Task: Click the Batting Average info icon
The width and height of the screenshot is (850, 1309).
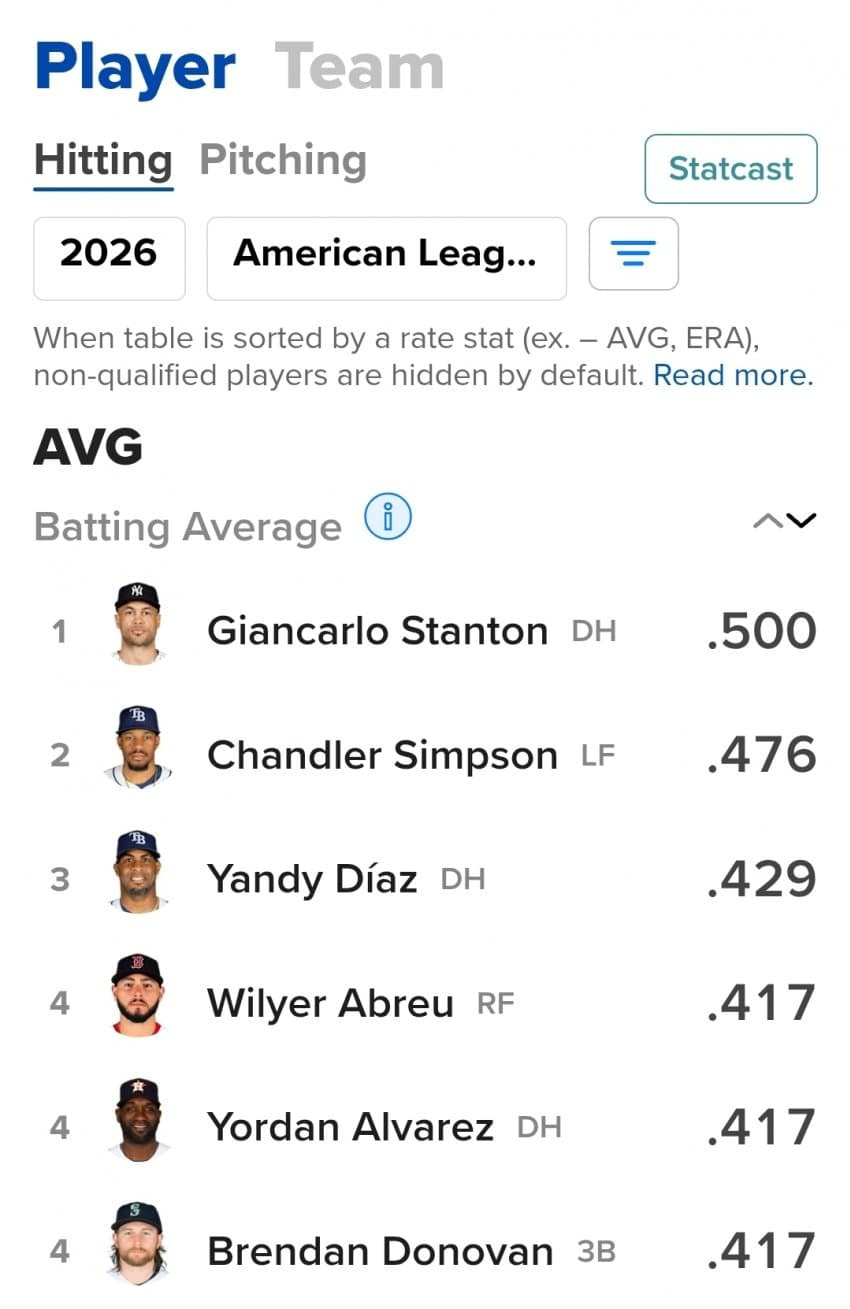Action: click(x=387, y=518)
